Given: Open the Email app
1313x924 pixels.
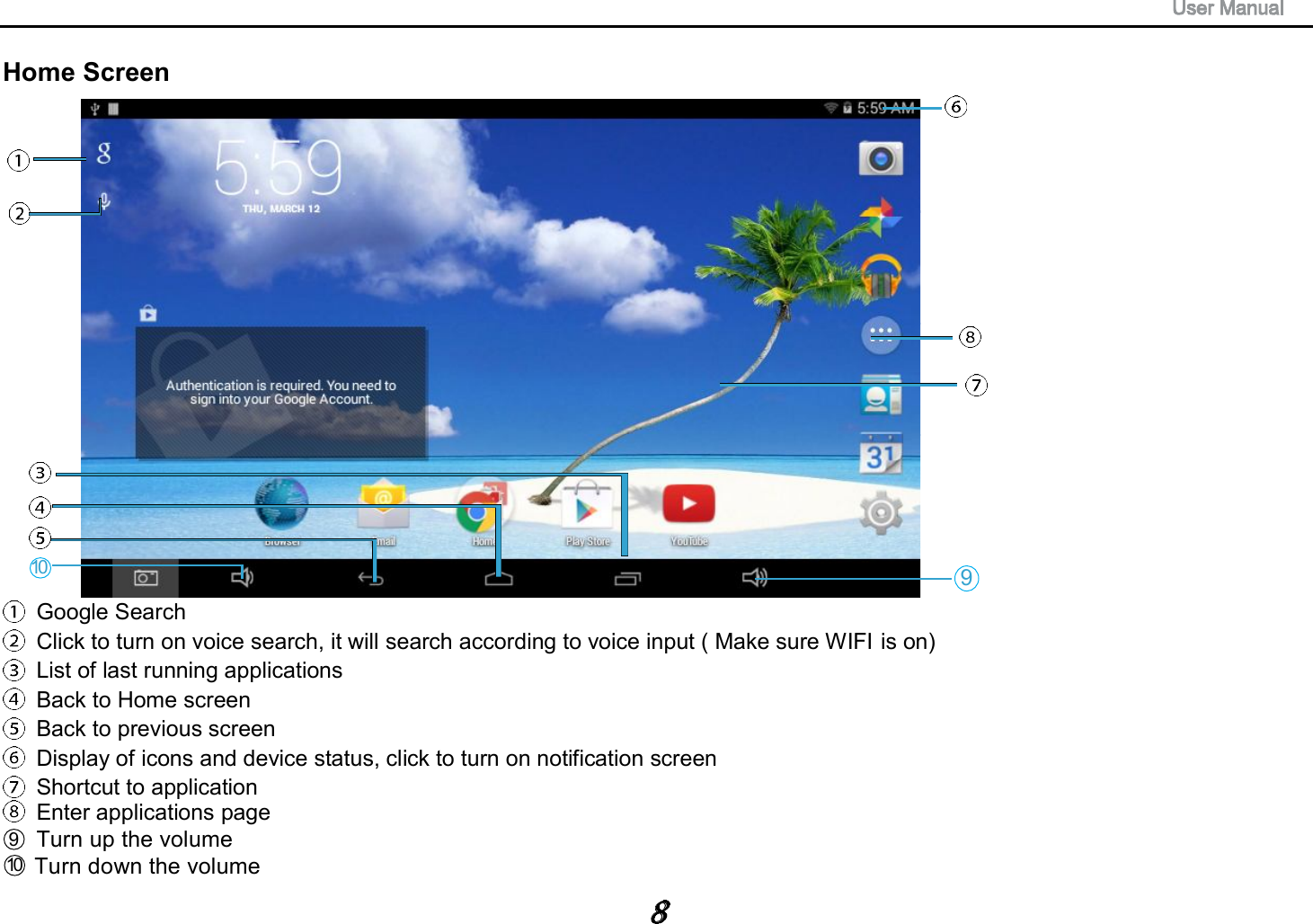Looking at the screenshot, I should click(383, 504).
